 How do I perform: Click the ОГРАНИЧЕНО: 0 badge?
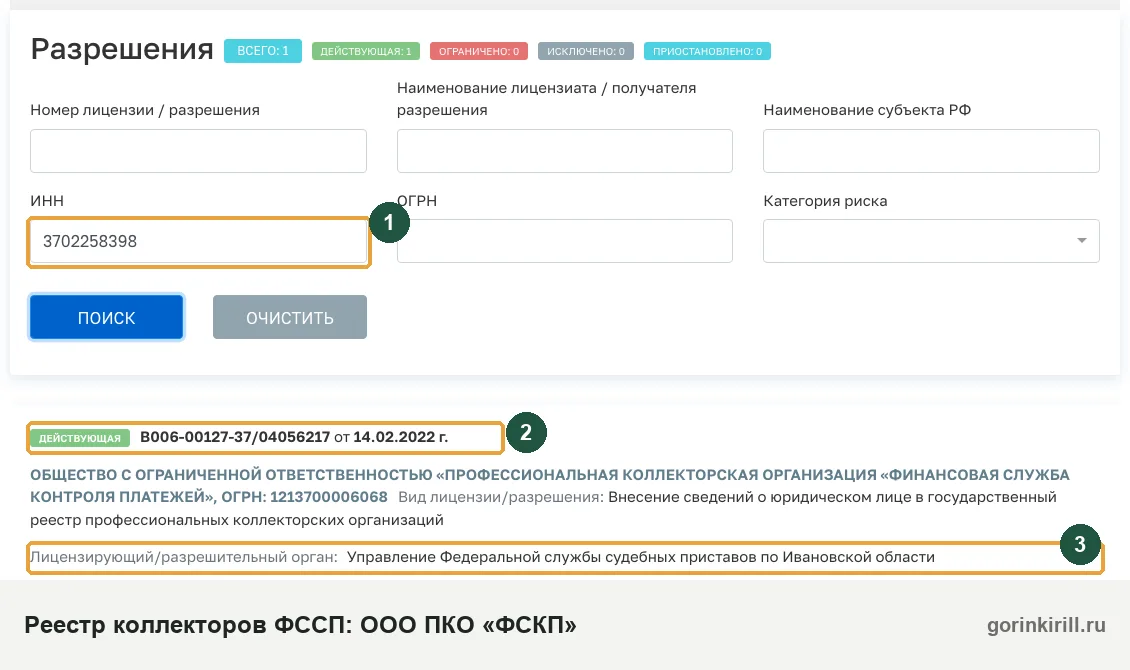(479, 51)
